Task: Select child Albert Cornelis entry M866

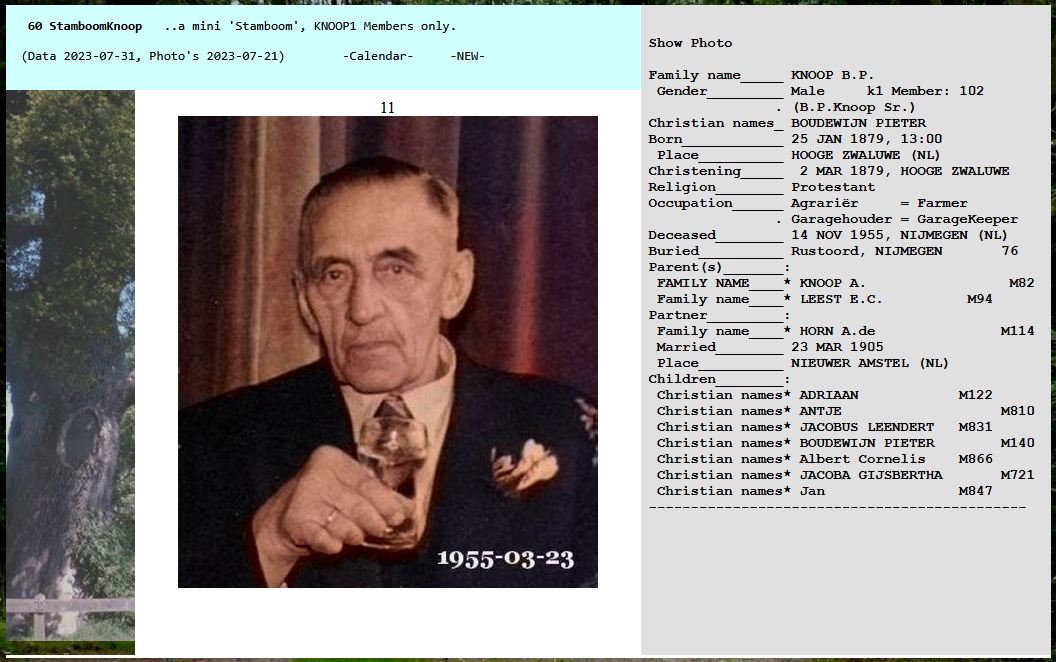Action: coord(862,459)
